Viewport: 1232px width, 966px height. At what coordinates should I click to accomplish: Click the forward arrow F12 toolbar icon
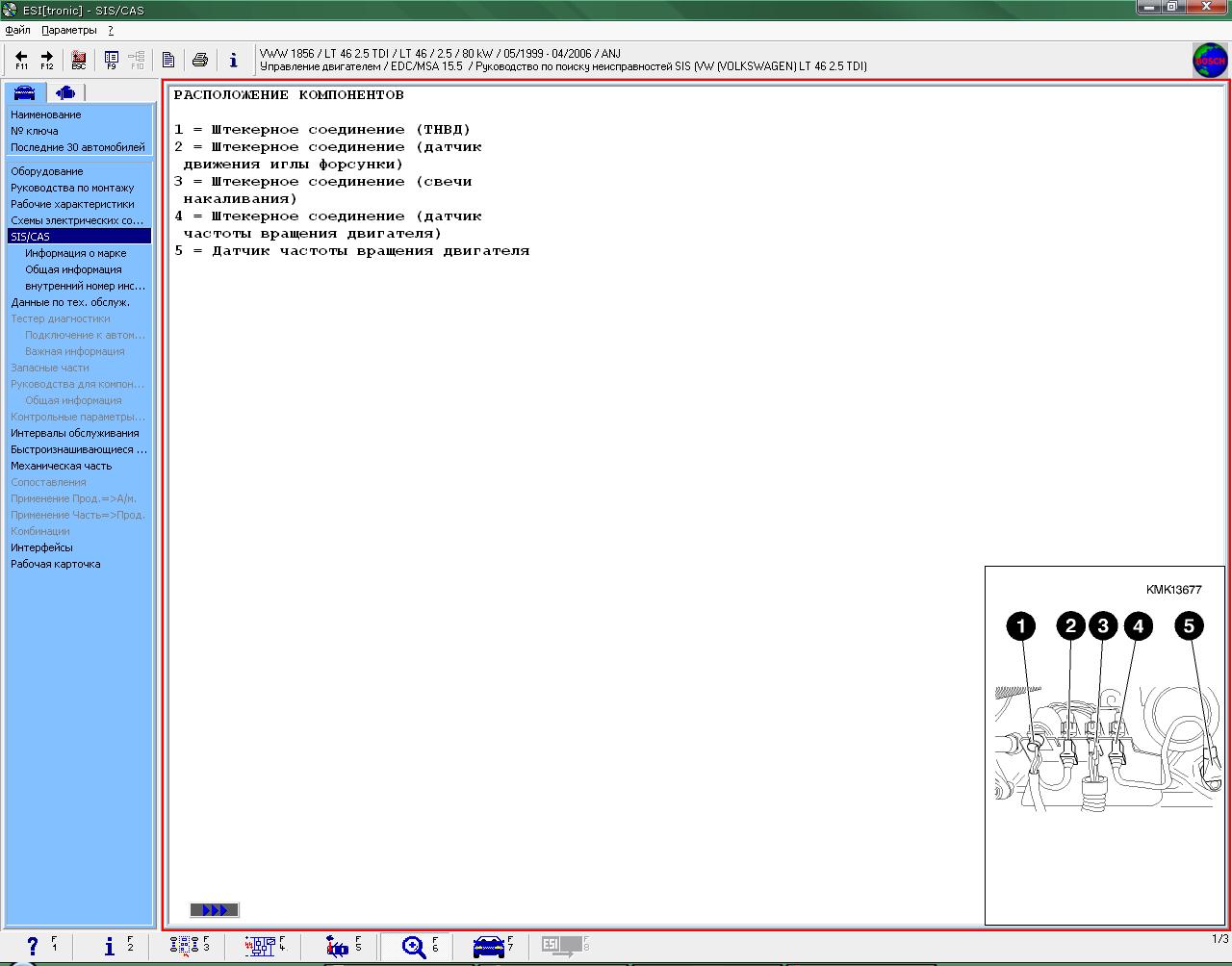(46, 60)
